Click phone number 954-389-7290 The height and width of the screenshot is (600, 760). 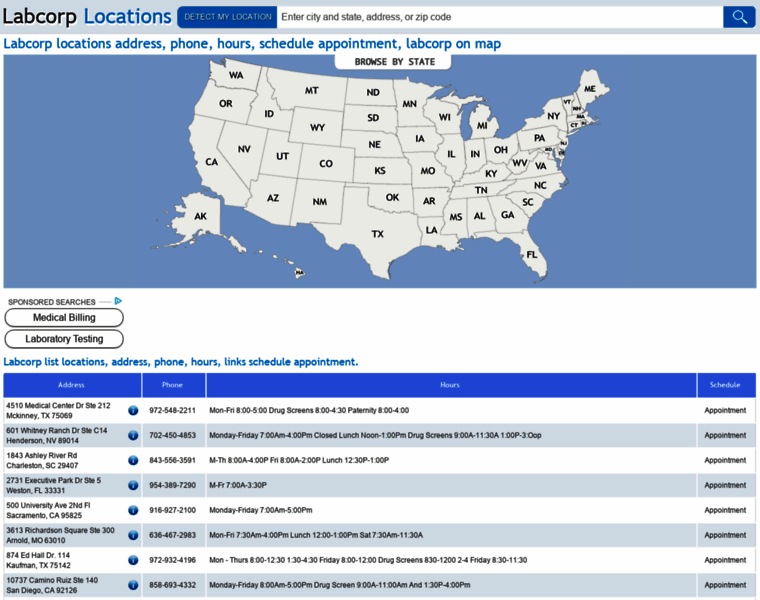173,485
